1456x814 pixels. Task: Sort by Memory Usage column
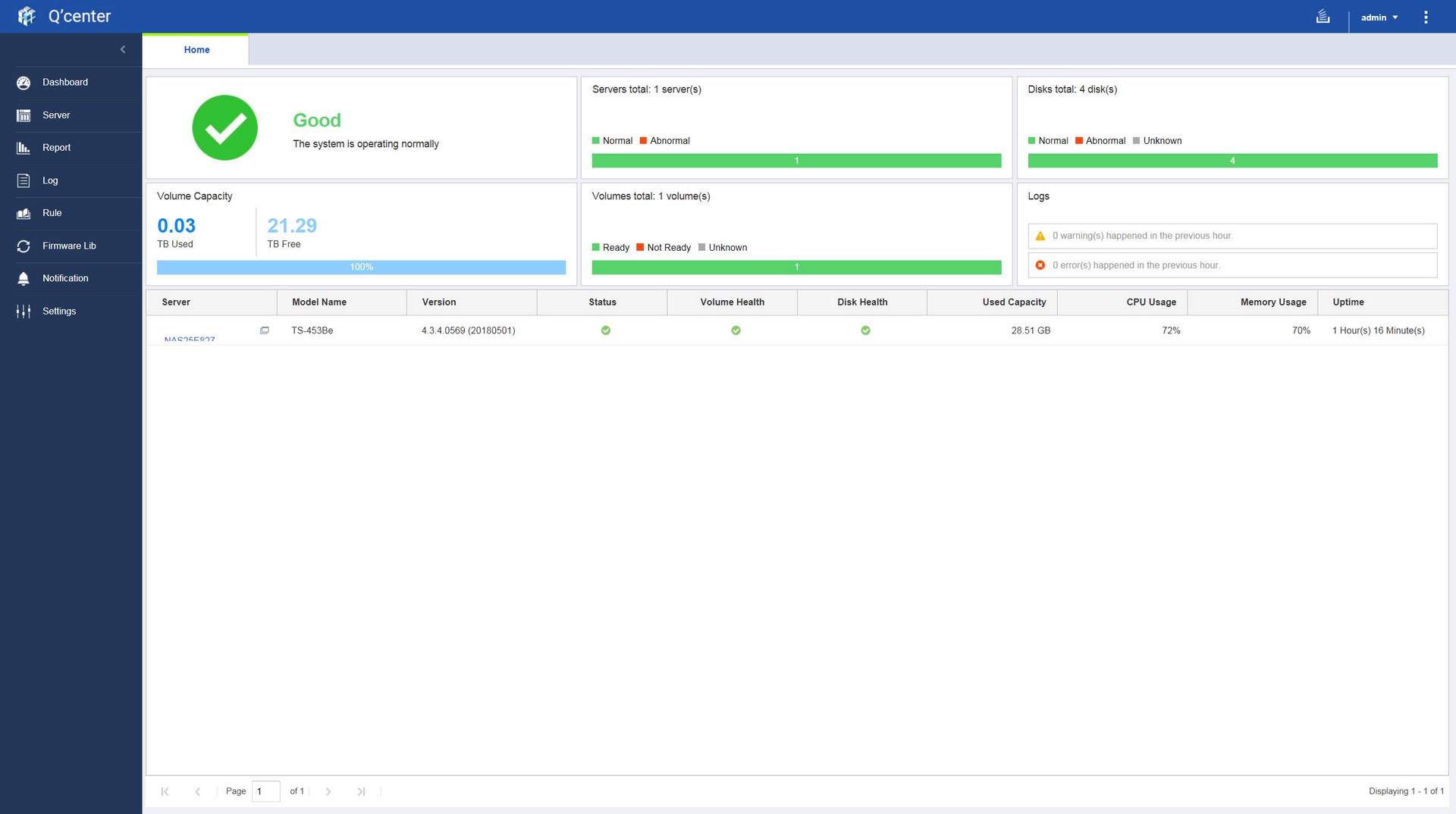coord(1253,302)
